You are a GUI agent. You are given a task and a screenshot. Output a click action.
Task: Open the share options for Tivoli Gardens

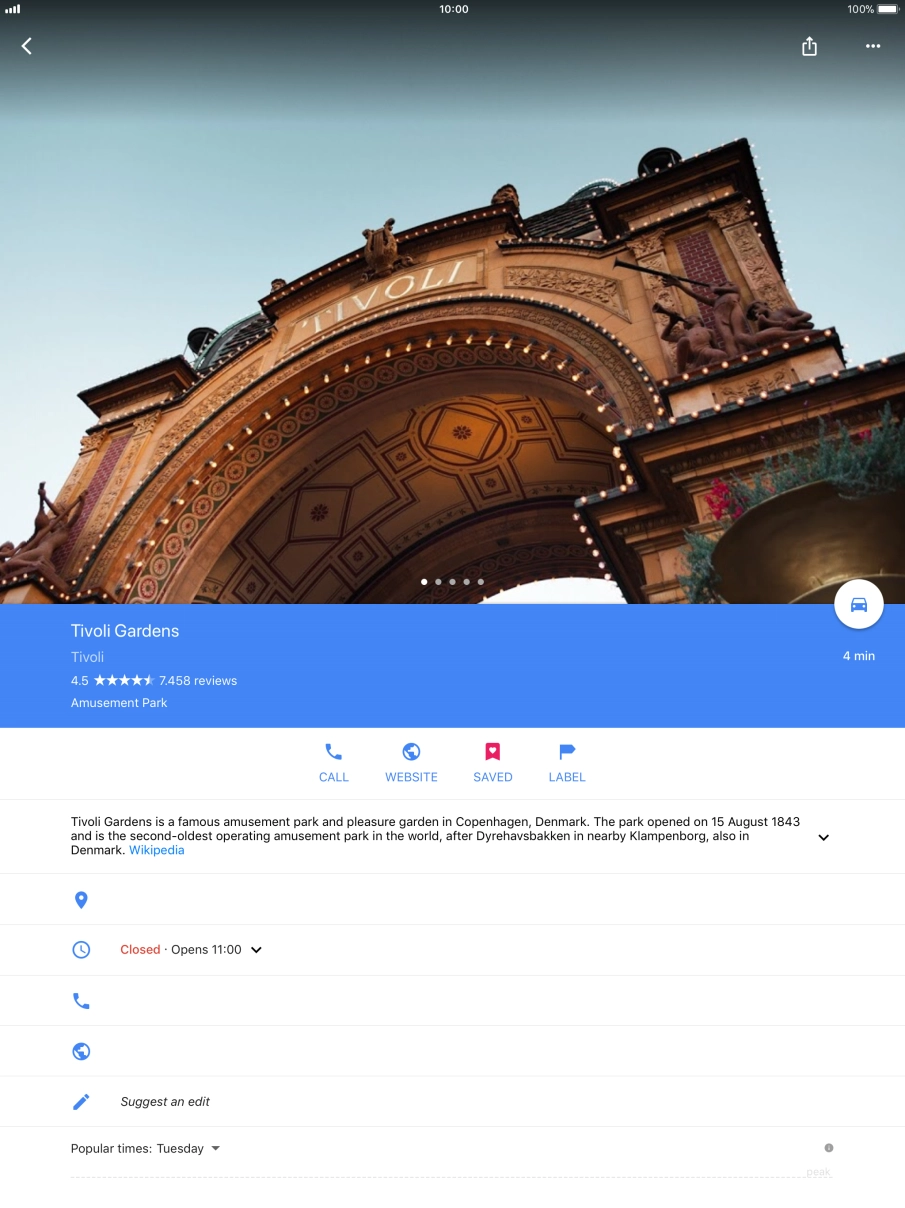[809, 46]
